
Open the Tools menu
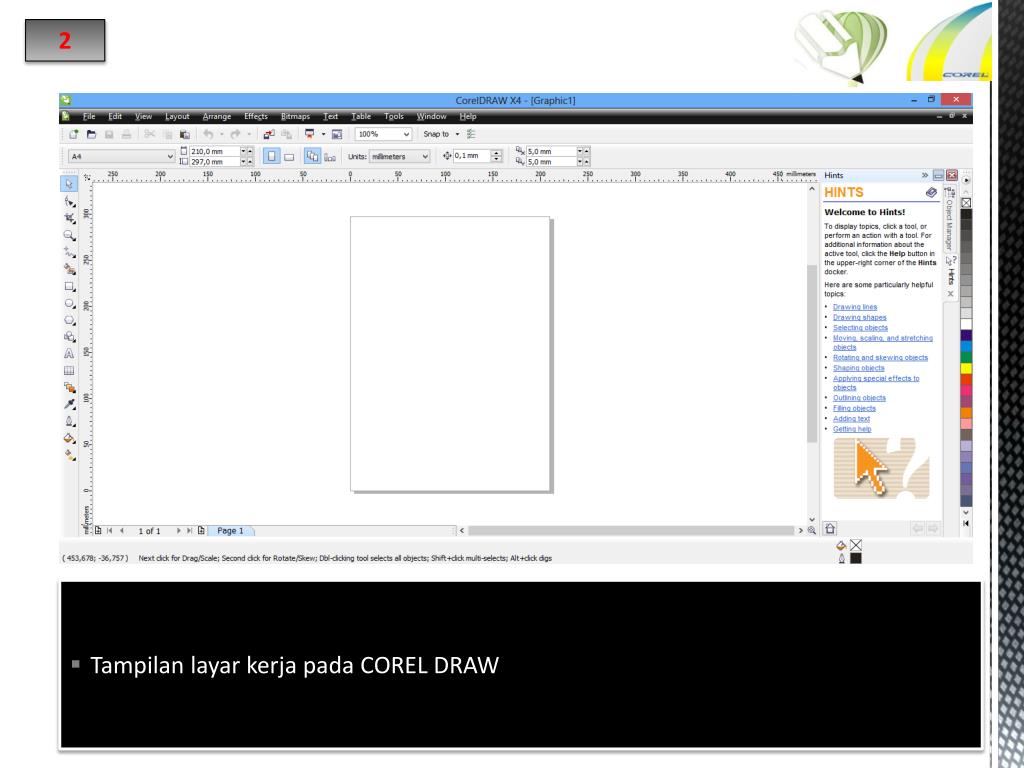394,116
